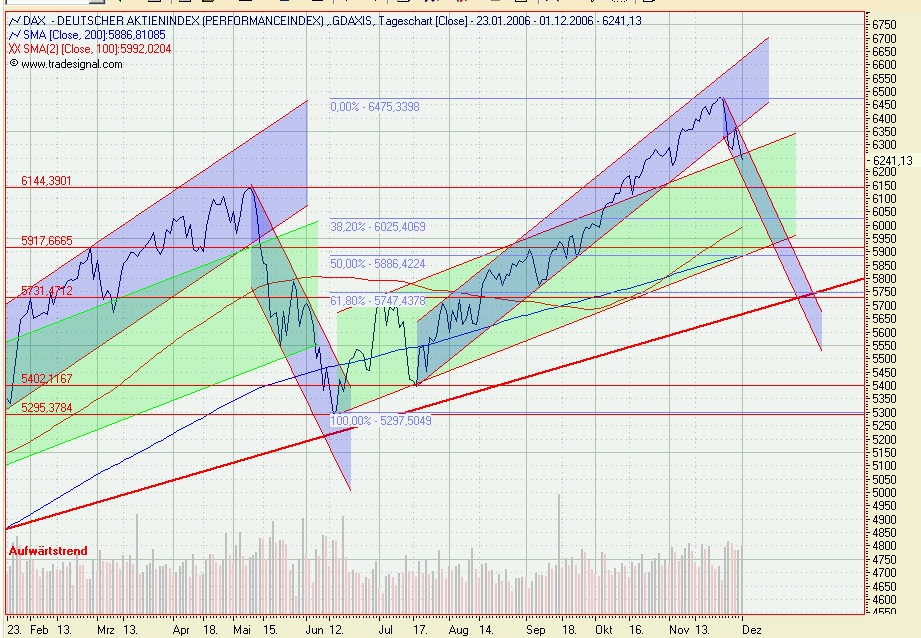The height and width of the screenshot is (638, 921).
Task: Click the Feb label on the date axis
Action: (39, 630)
